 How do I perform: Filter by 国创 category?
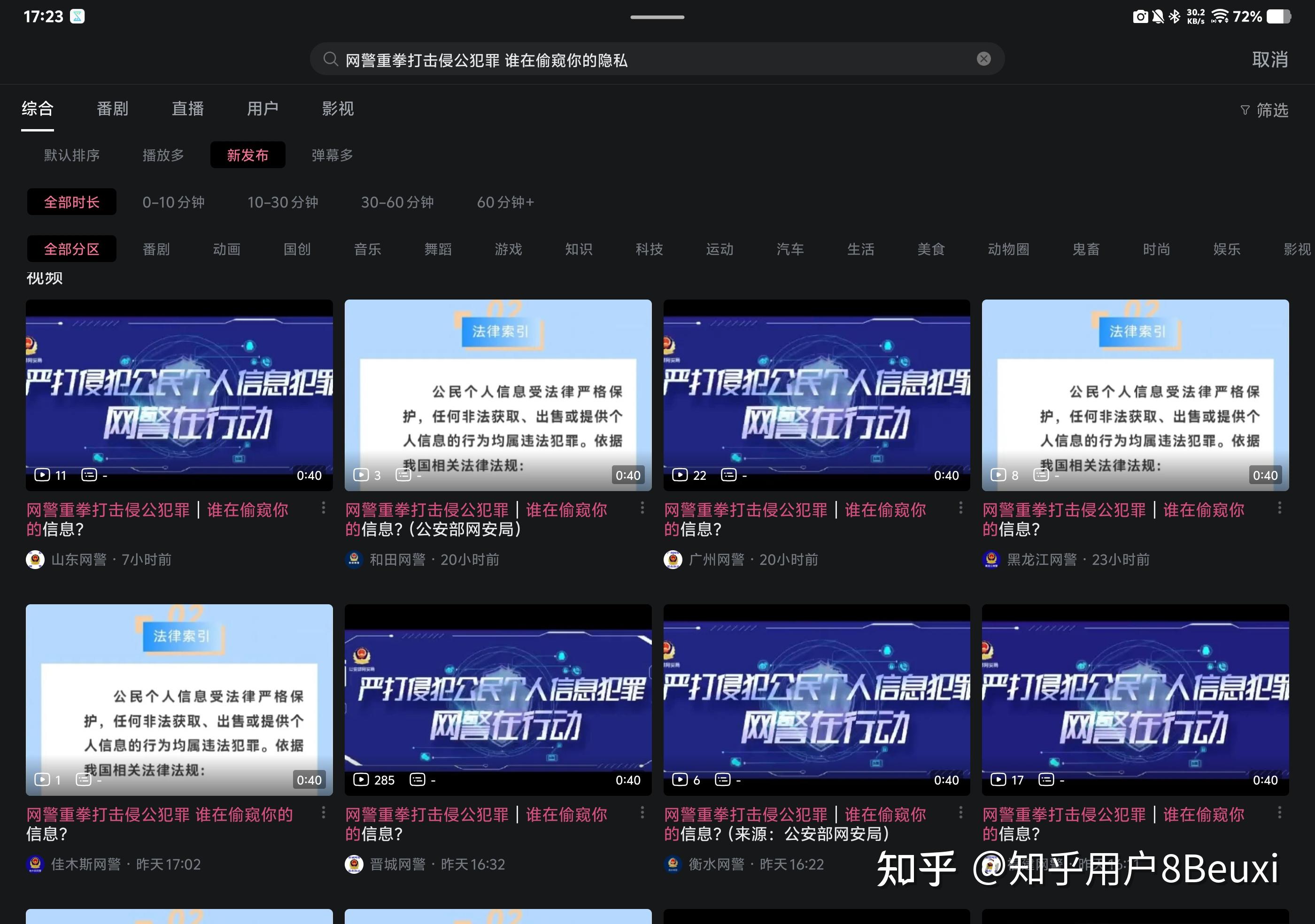(297, 249)
